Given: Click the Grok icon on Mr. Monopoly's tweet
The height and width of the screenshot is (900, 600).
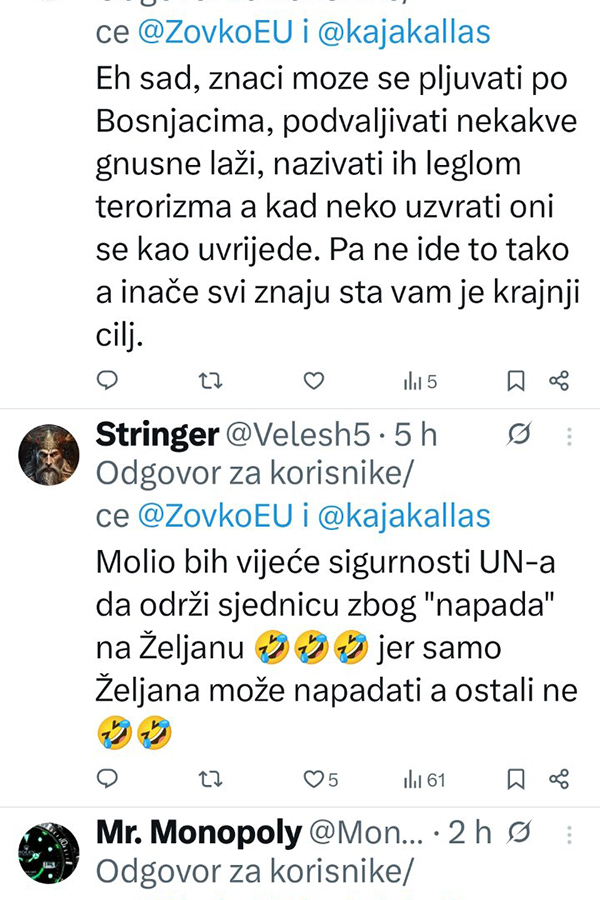Looking at the screenshot, I should point(519,832).
